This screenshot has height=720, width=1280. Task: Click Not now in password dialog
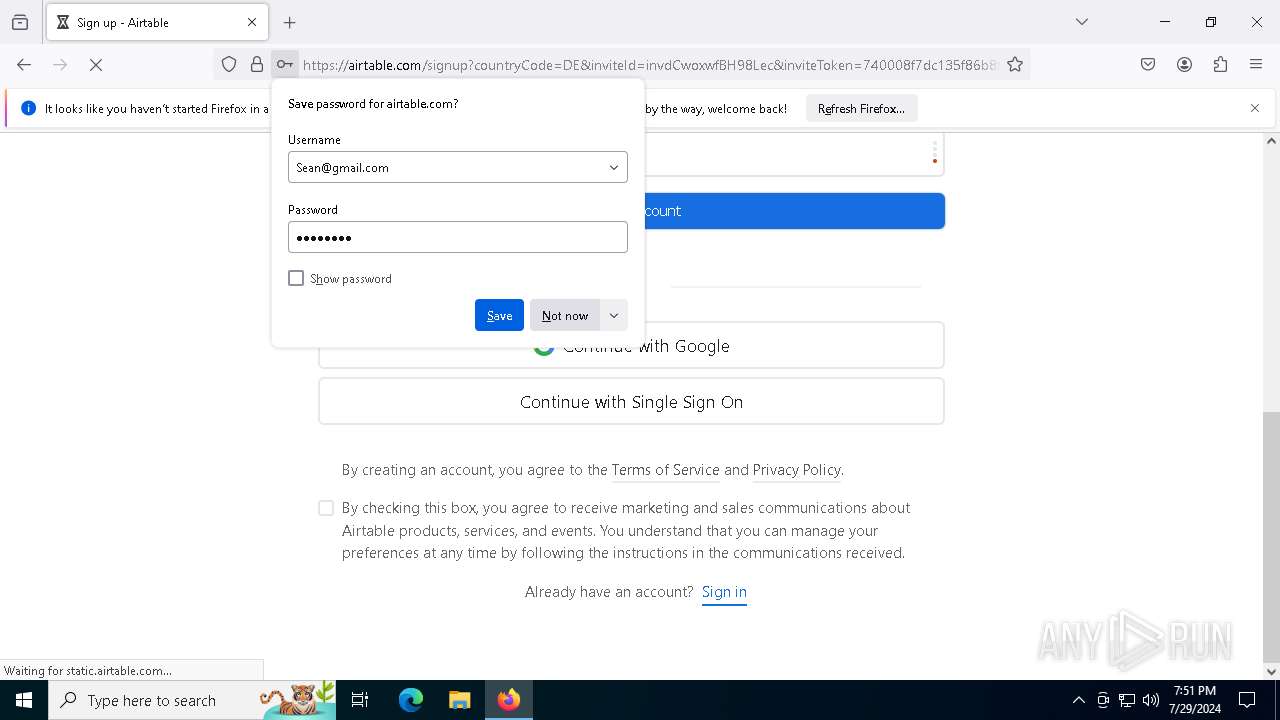[565, 315]
